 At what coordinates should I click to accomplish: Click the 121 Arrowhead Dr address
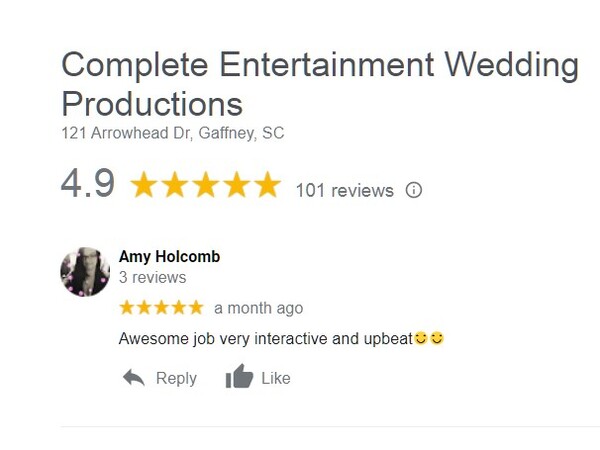click(x=173, y=133)
